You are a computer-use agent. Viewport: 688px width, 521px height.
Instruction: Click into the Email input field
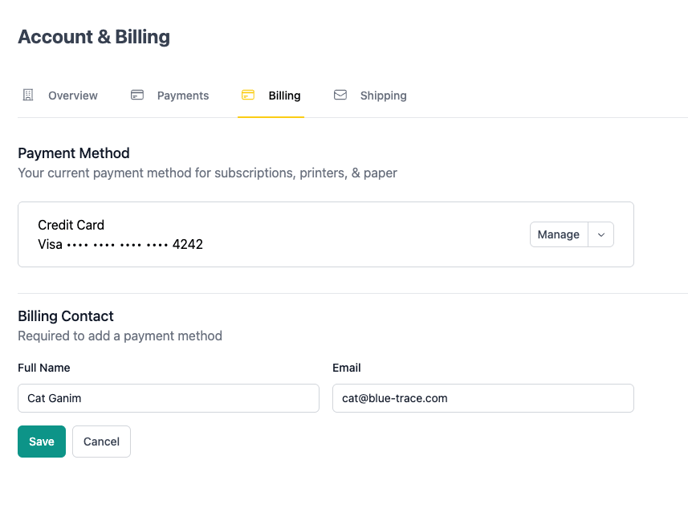tap(483, 398)
